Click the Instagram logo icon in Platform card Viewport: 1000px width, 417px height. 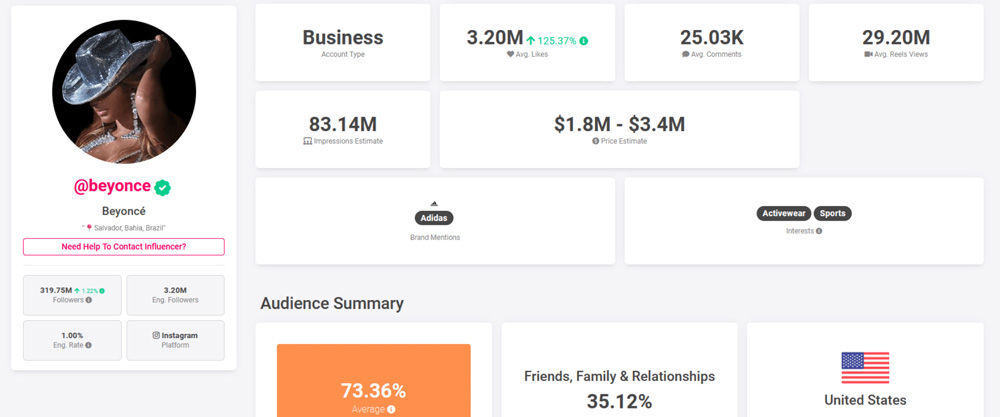coord(156,335)
